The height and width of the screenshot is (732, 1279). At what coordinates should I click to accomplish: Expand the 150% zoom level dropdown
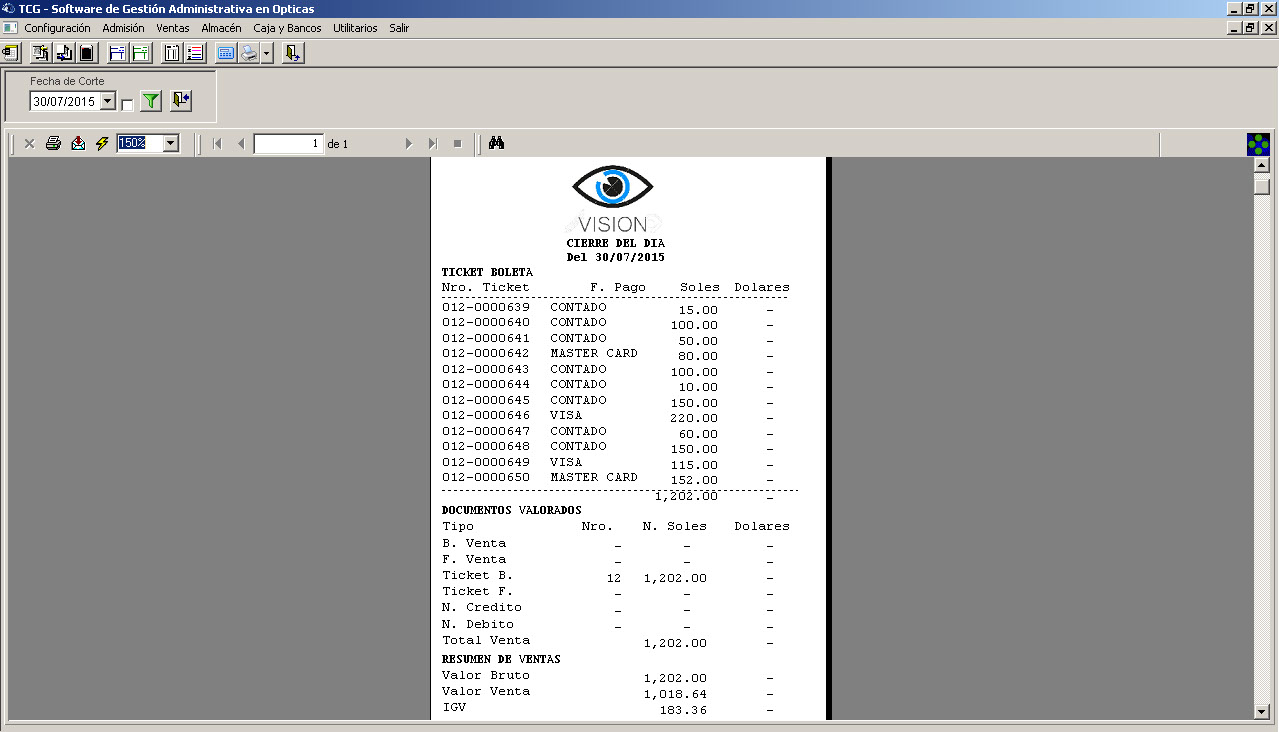[170, 144]
